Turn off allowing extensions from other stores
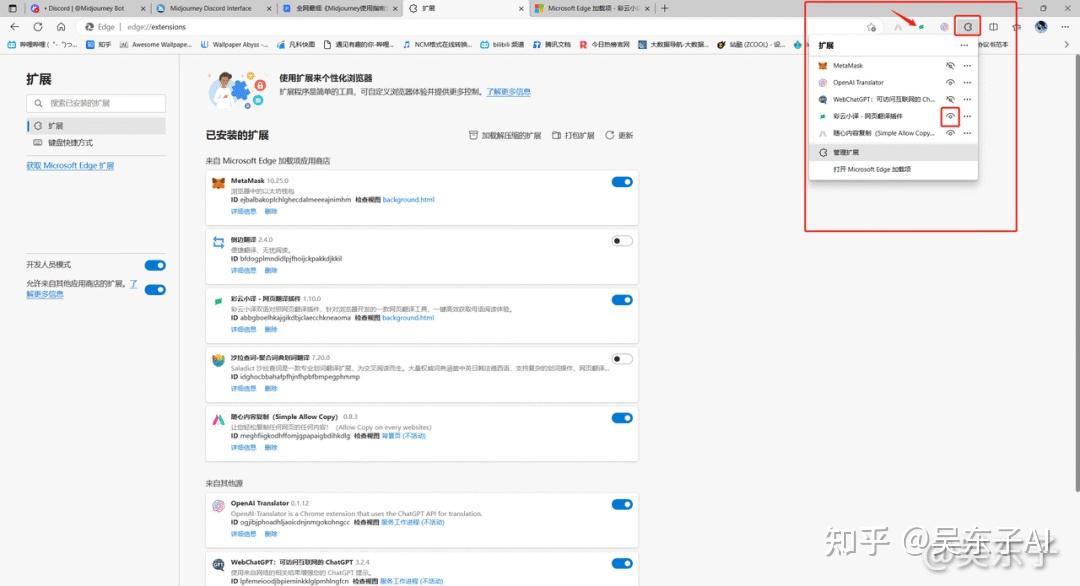Viewport: 1080px width, 586px height. [155, 289]
